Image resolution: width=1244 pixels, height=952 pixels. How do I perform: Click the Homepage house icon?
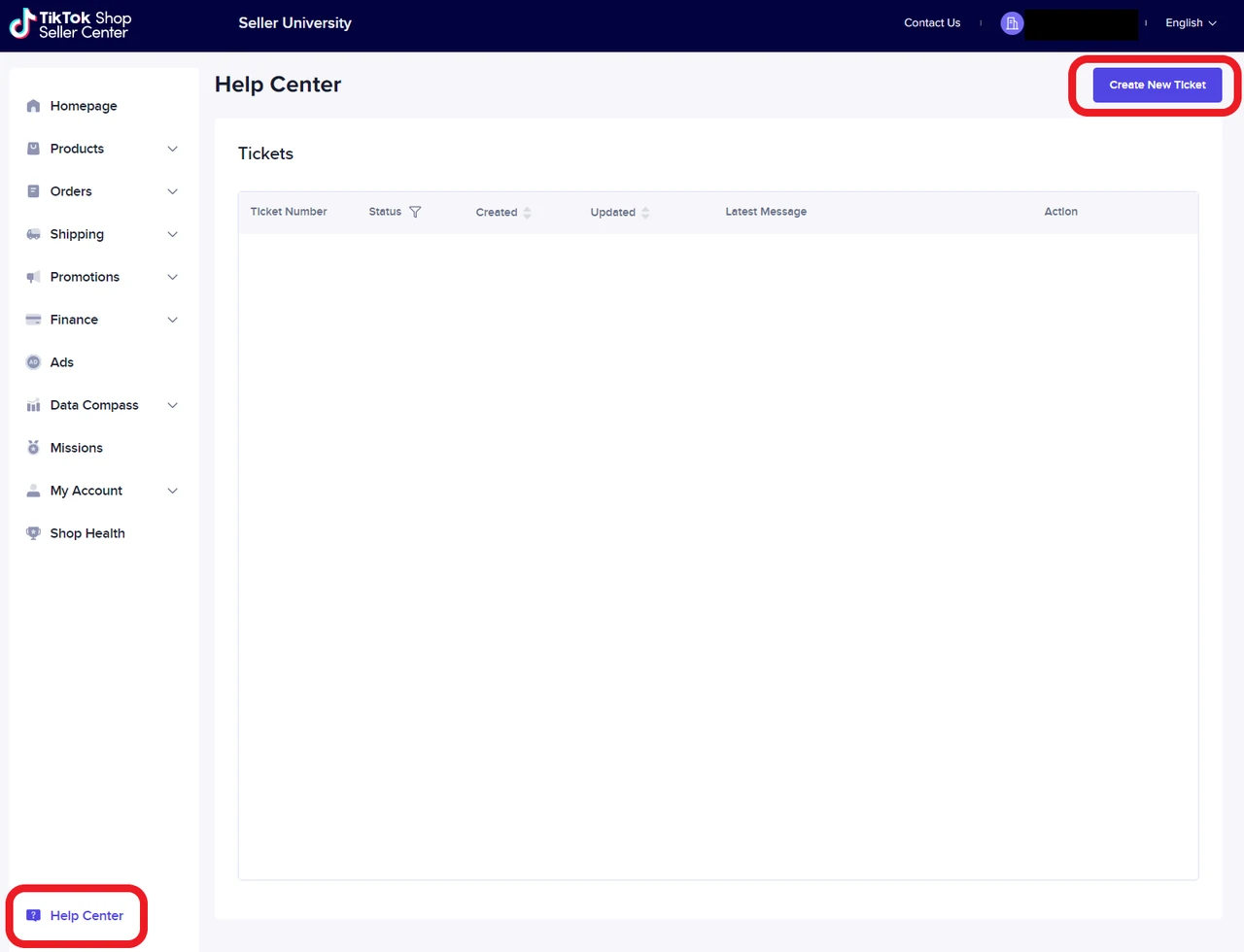[33, 106]
